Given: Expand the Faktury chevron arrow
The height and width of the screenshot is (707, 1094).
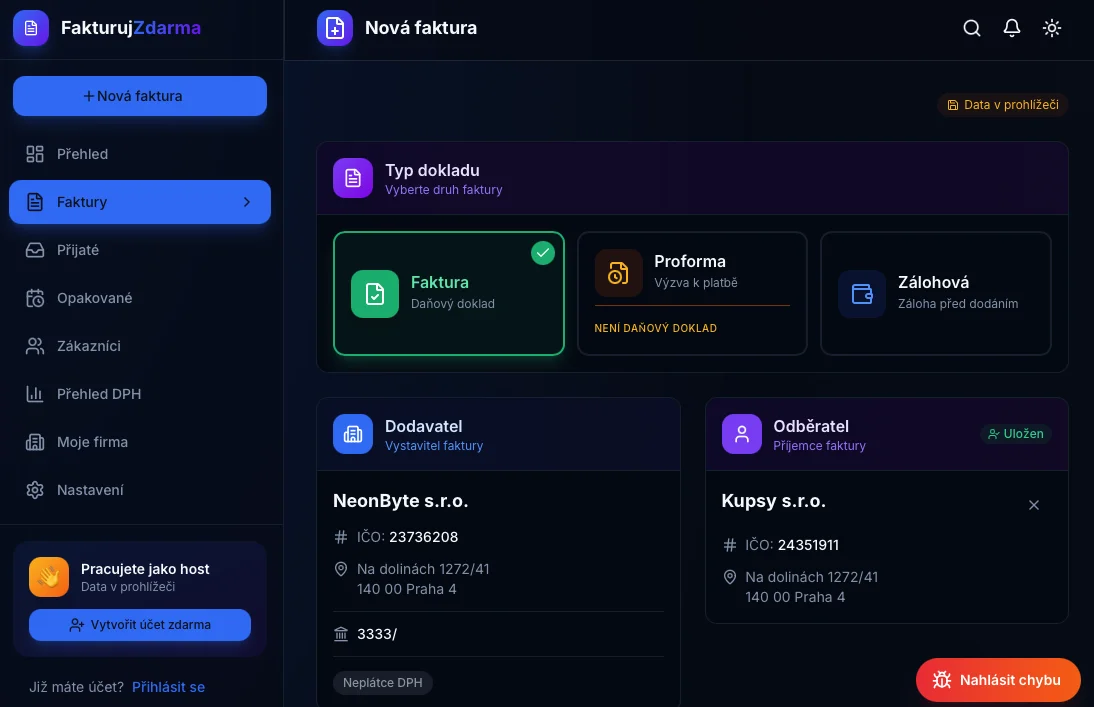Looking at the screenshot, I should (247, 202).
